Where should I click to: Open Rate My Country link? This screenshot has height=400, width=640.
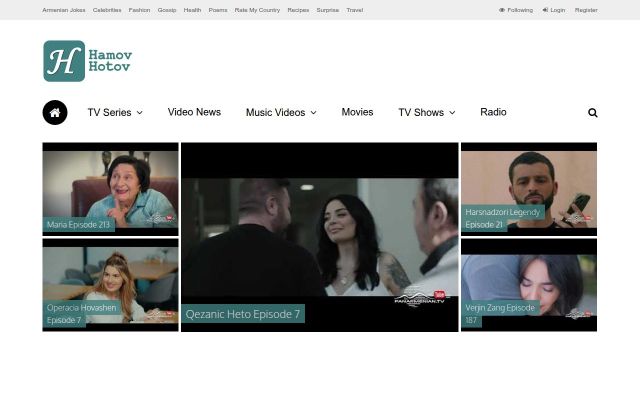257,10
